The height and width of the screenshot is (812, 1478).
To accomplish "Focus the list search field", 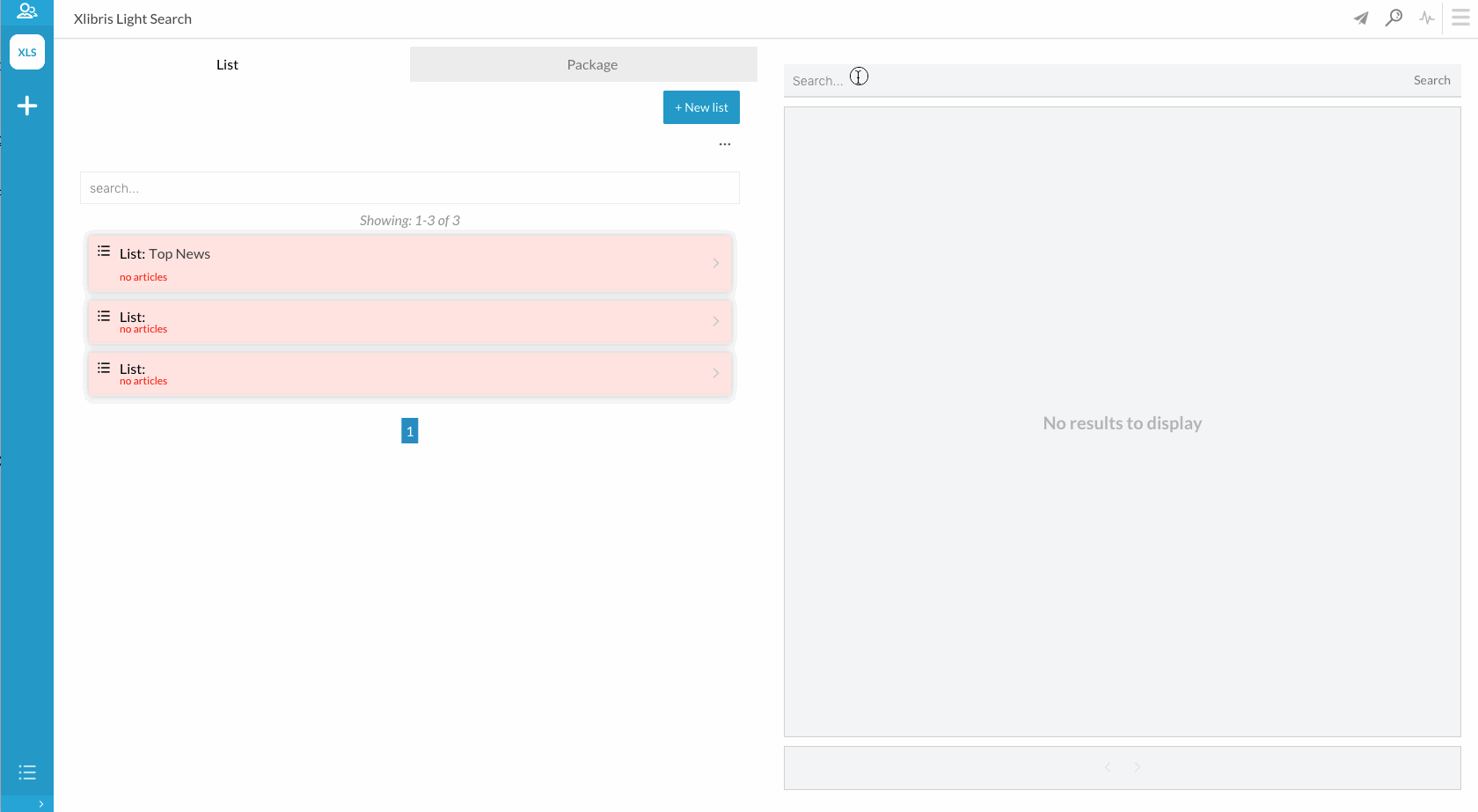I will pyautogui.click(x=410, y=188).
